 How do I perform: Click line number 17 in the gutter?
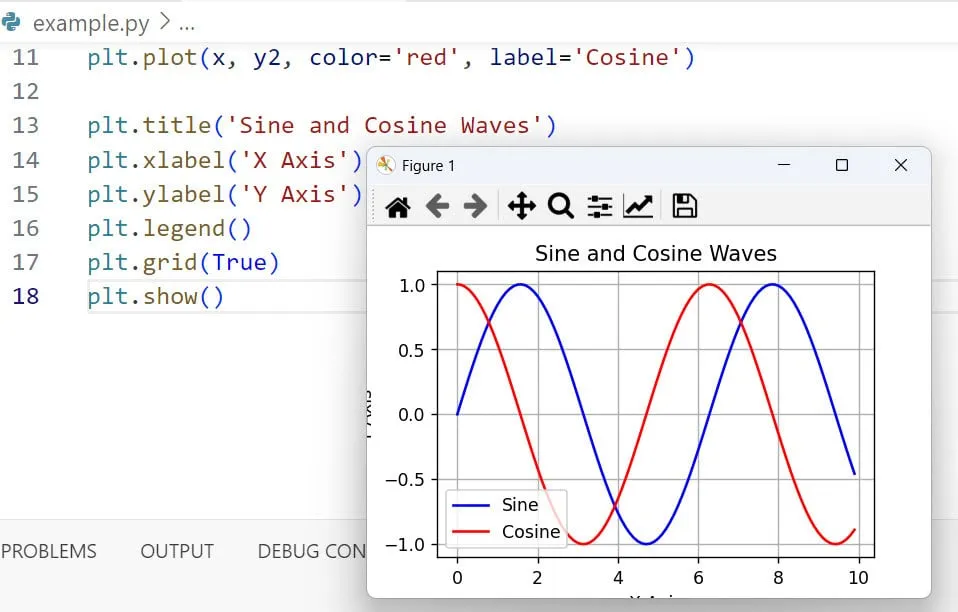click(26, 263)
